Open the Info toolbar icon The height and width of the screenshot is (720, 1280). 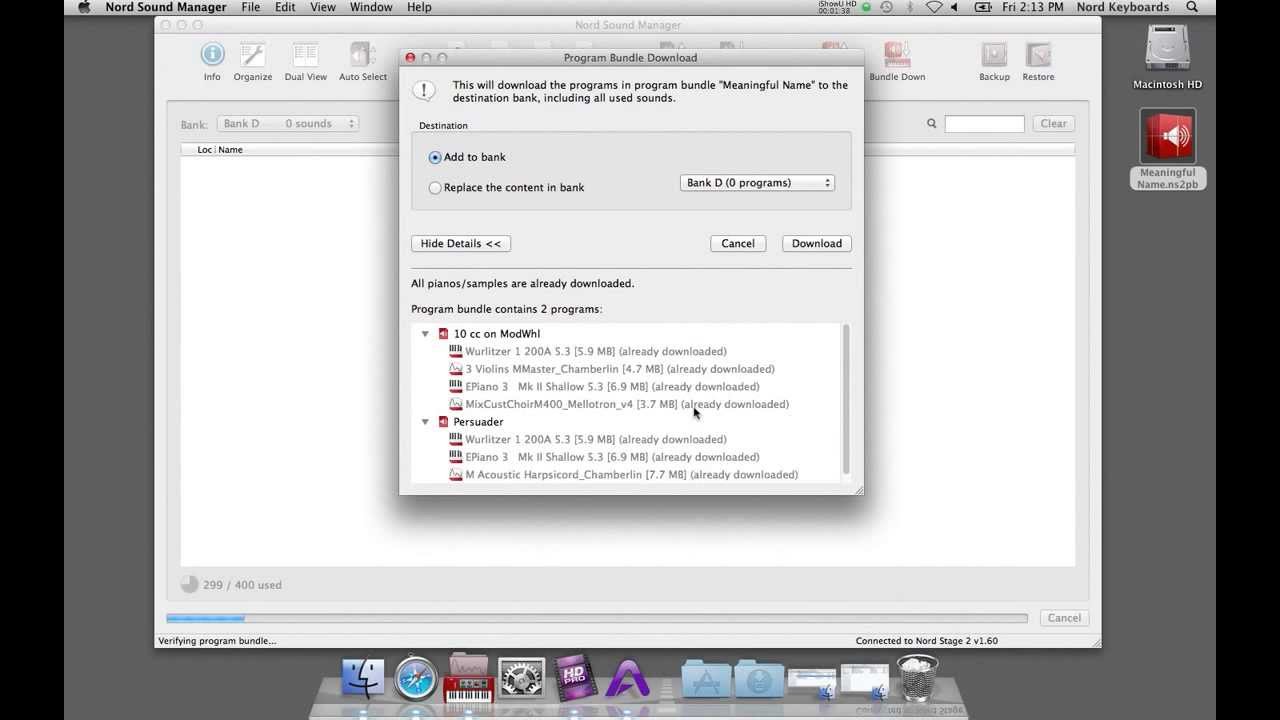(212, 61)
